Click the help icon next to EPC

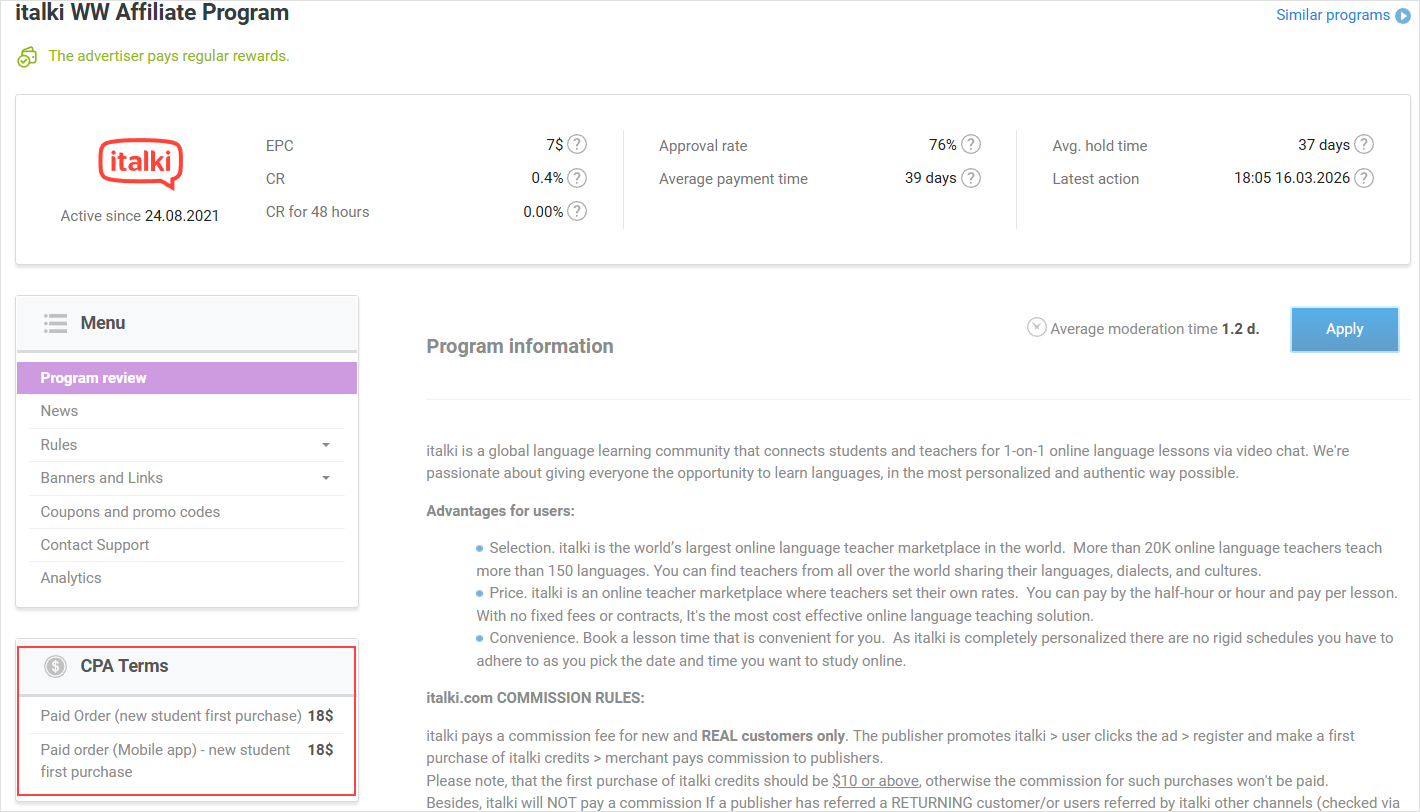point(577,145)
